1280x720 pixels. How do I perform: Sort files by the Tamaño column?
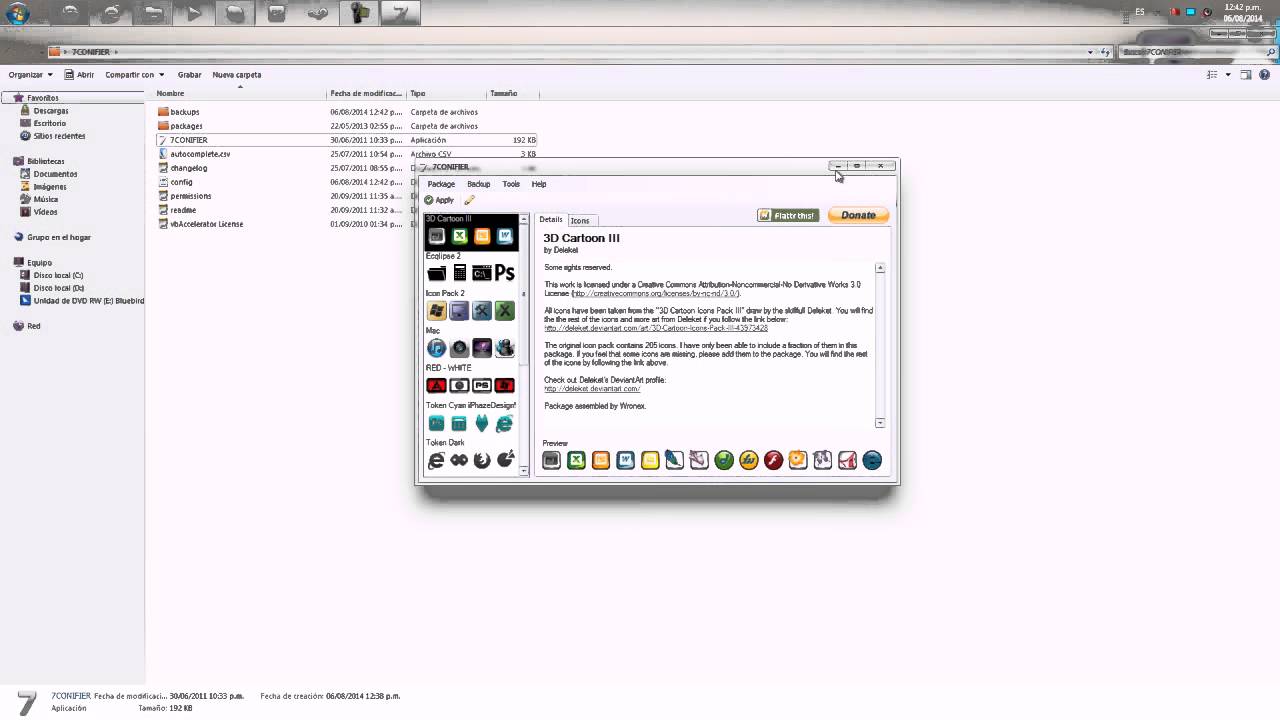(513, 94)
